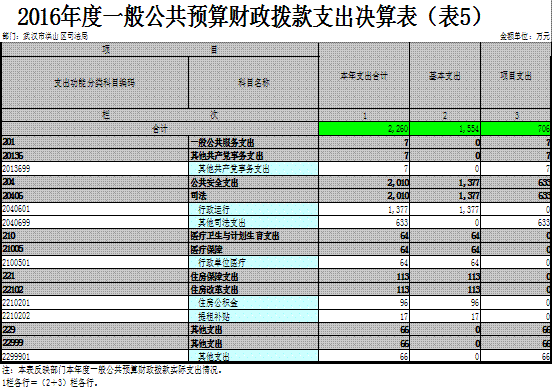Select the 住房公积金 item cell
The image size is (553, 391).
254,303
